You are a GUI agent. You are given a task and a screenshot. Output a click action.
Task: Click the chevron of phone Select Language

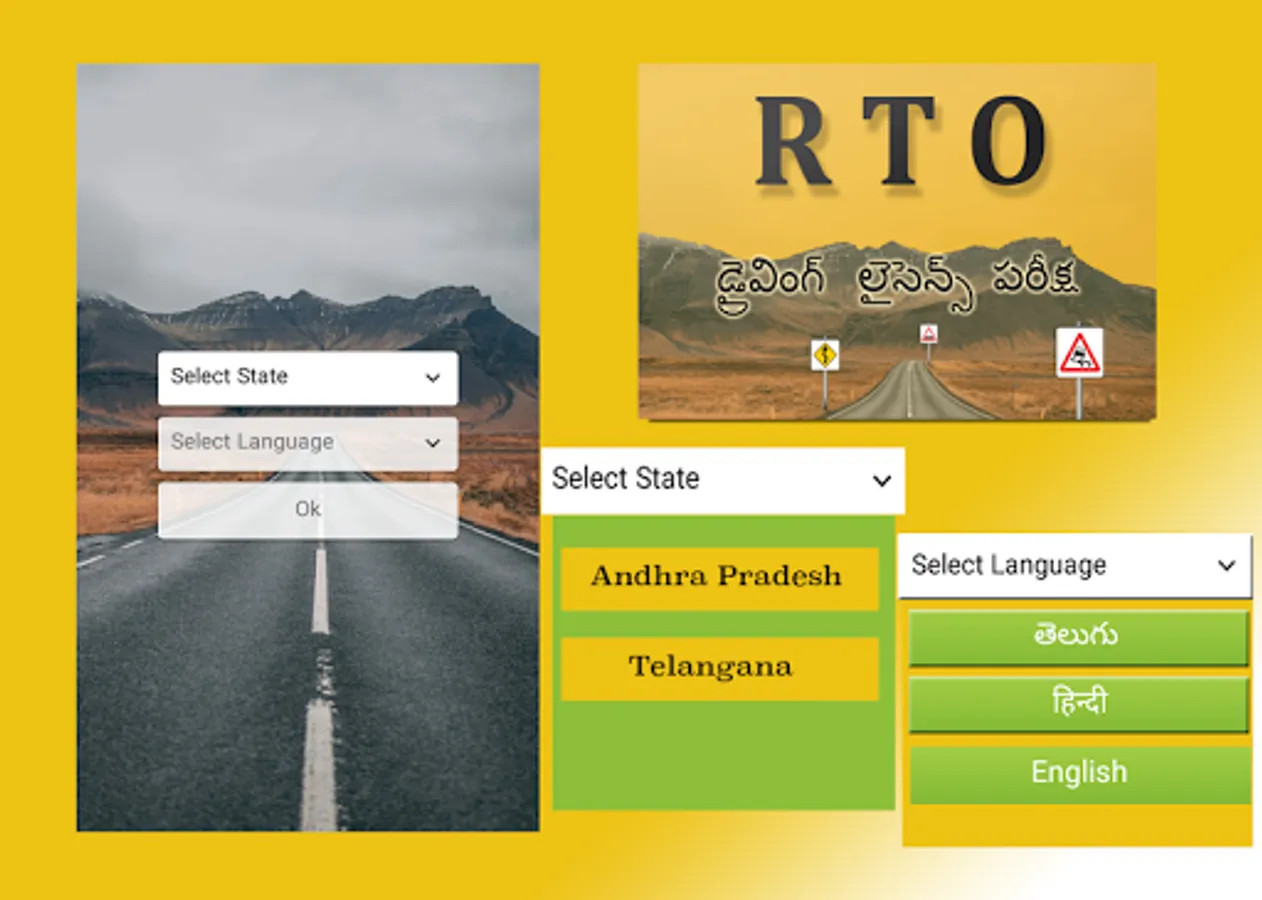433,443
